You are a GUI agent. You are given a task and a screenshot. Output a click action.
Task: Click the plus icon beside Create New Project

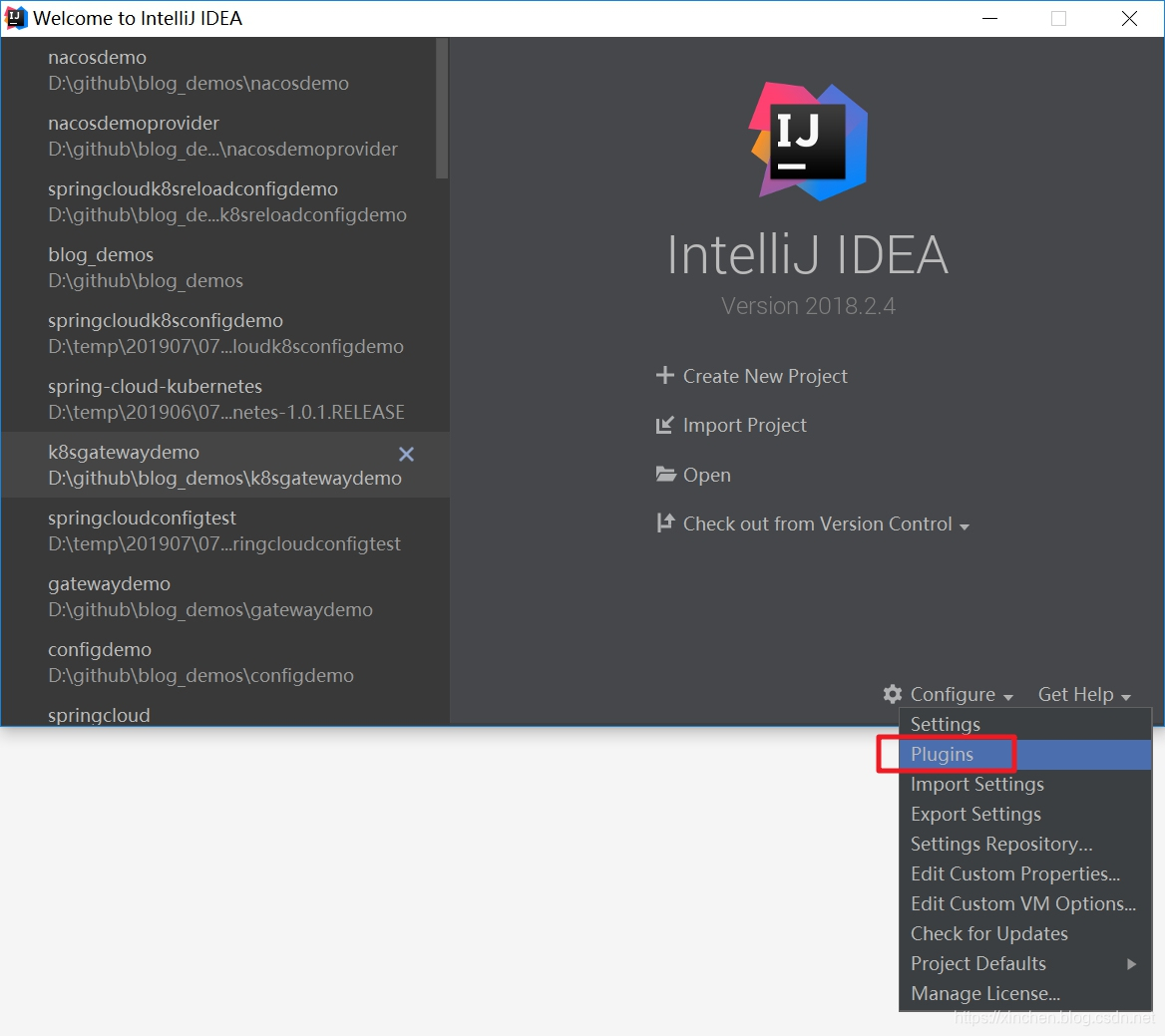coord(665,375)
